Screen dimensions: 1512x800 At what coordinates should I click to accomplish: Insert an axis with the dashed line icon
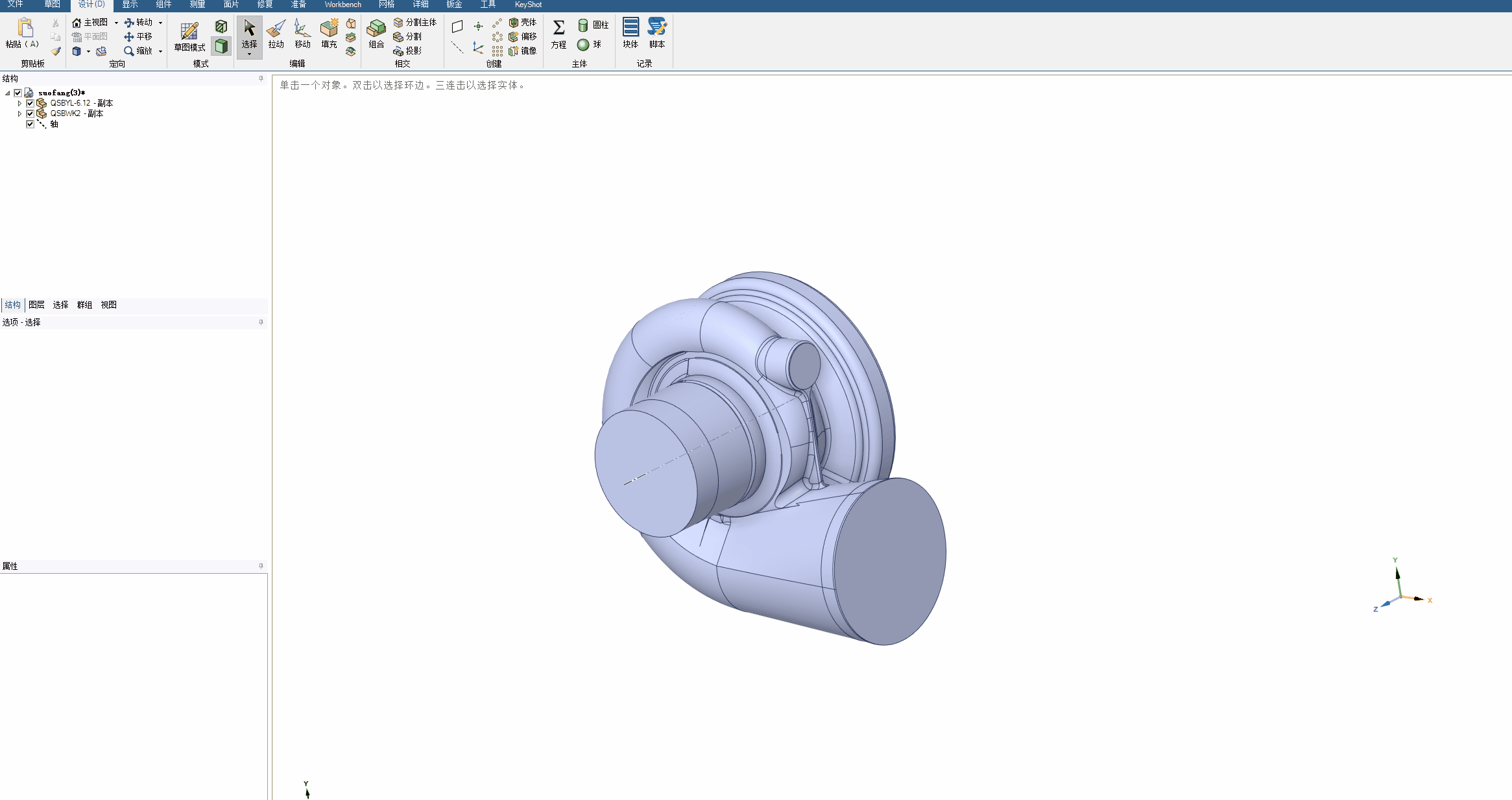pos(457,47)
